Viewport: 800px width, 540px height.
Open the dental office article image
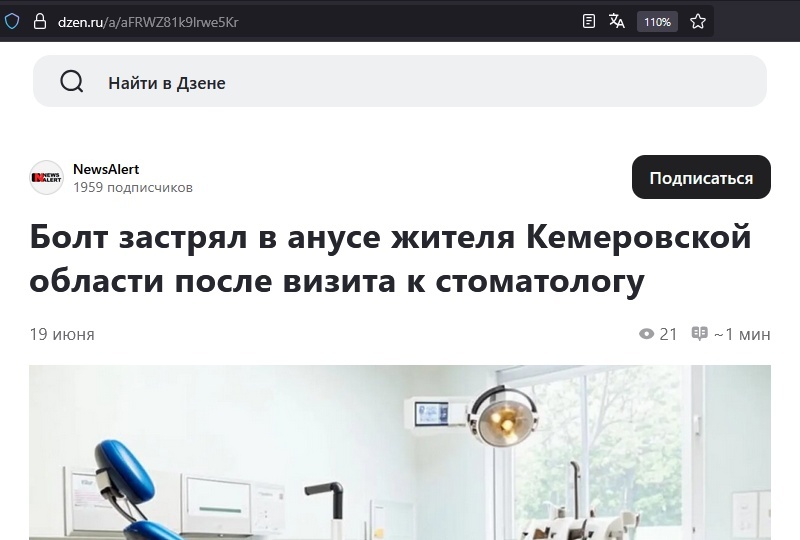[x=400, y=452]
